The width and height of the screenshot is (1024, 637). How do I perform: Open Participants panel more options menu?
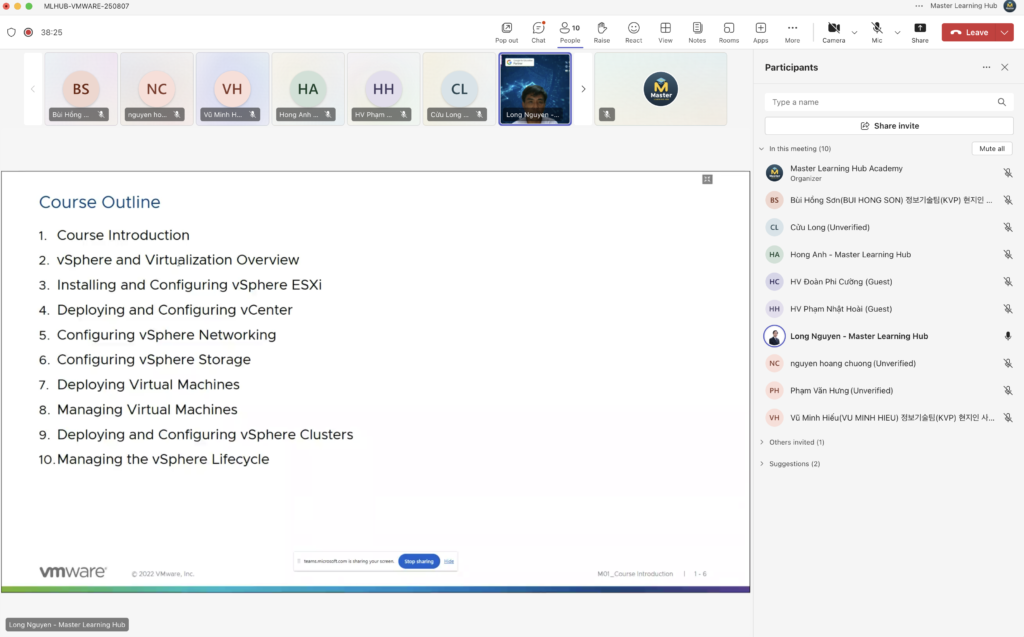[986, 67]
